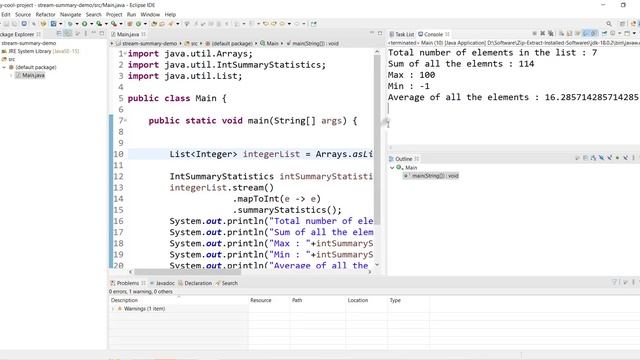This screenshot has width=640, height=360.
Task: Click the Remove Launch X icon in Console
Action: pyautogui.click(x=542, y=33)
